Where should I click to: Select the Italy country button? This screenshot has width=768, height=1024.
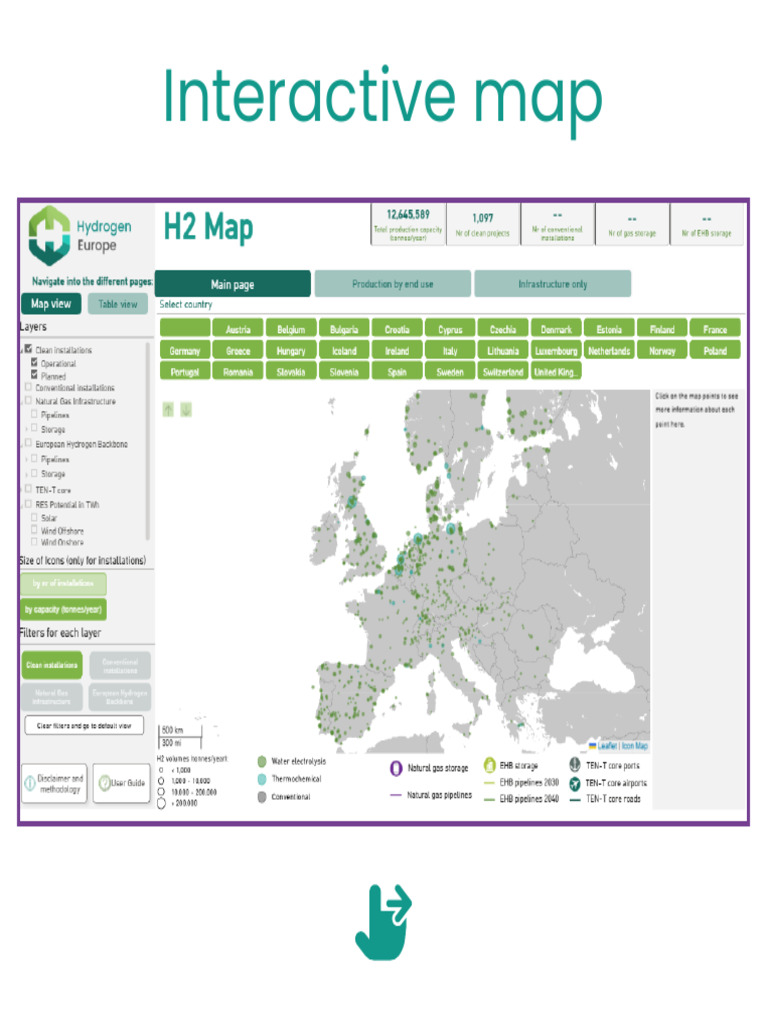(450, 351)
